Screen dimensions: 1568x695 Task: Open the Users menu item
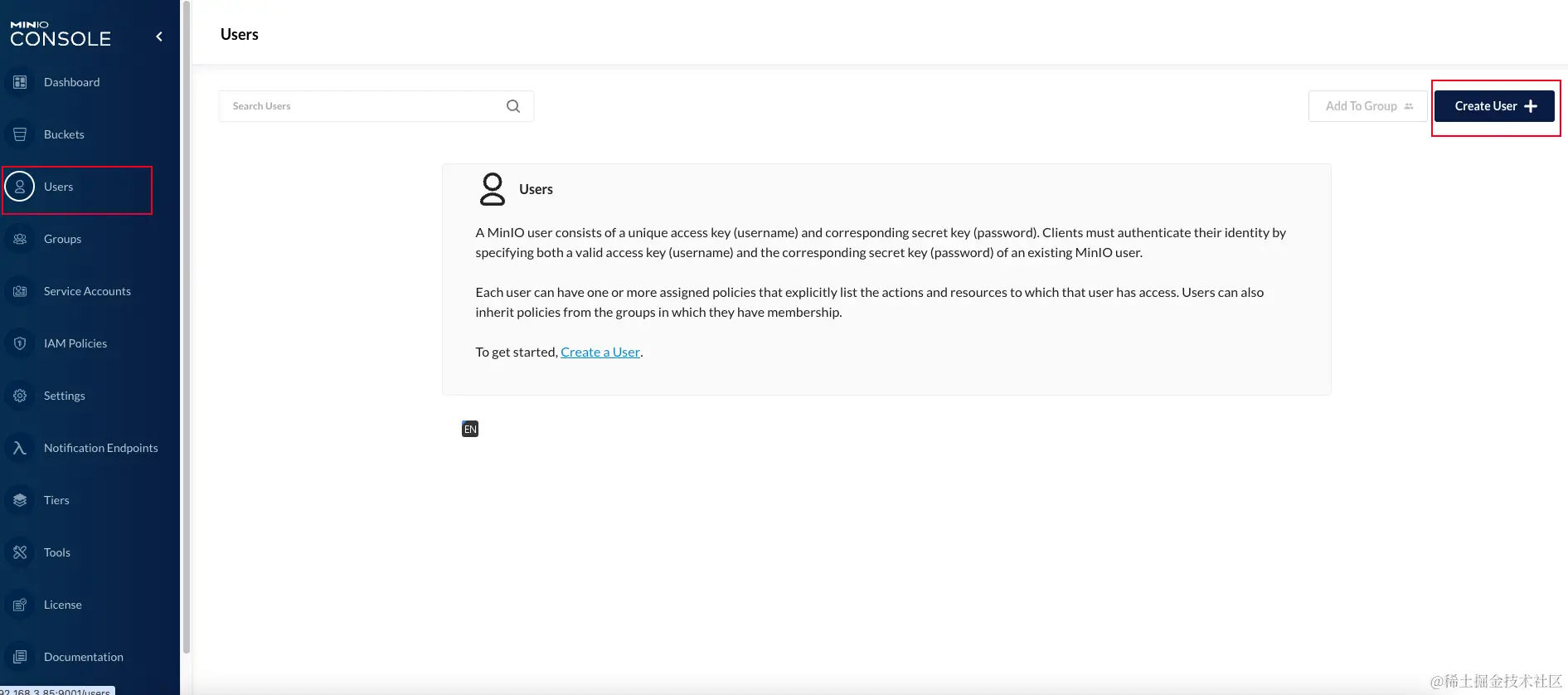coord(58,187)
